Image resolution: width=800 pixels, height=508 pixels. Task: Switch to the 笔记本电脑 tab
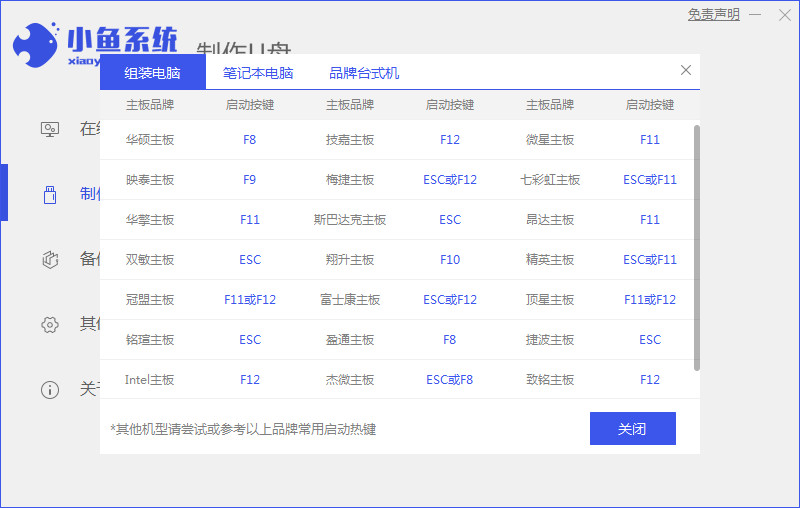[258, 73]
